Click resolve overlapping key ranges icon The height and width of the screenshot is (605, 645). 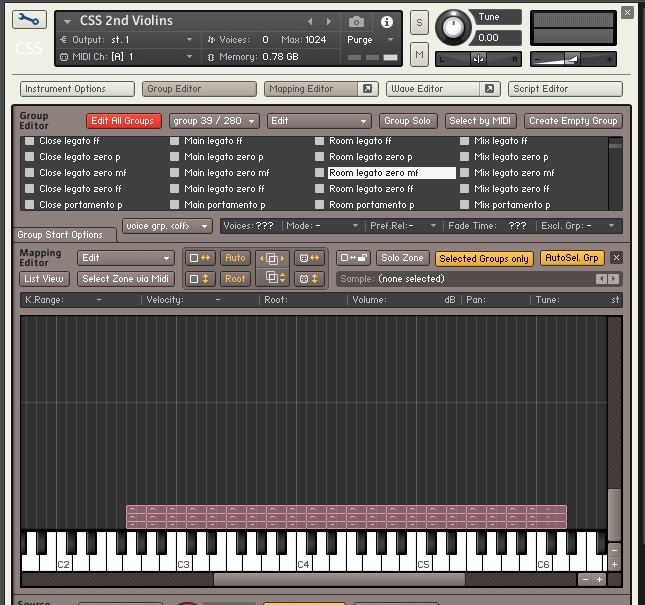[272, 258]
